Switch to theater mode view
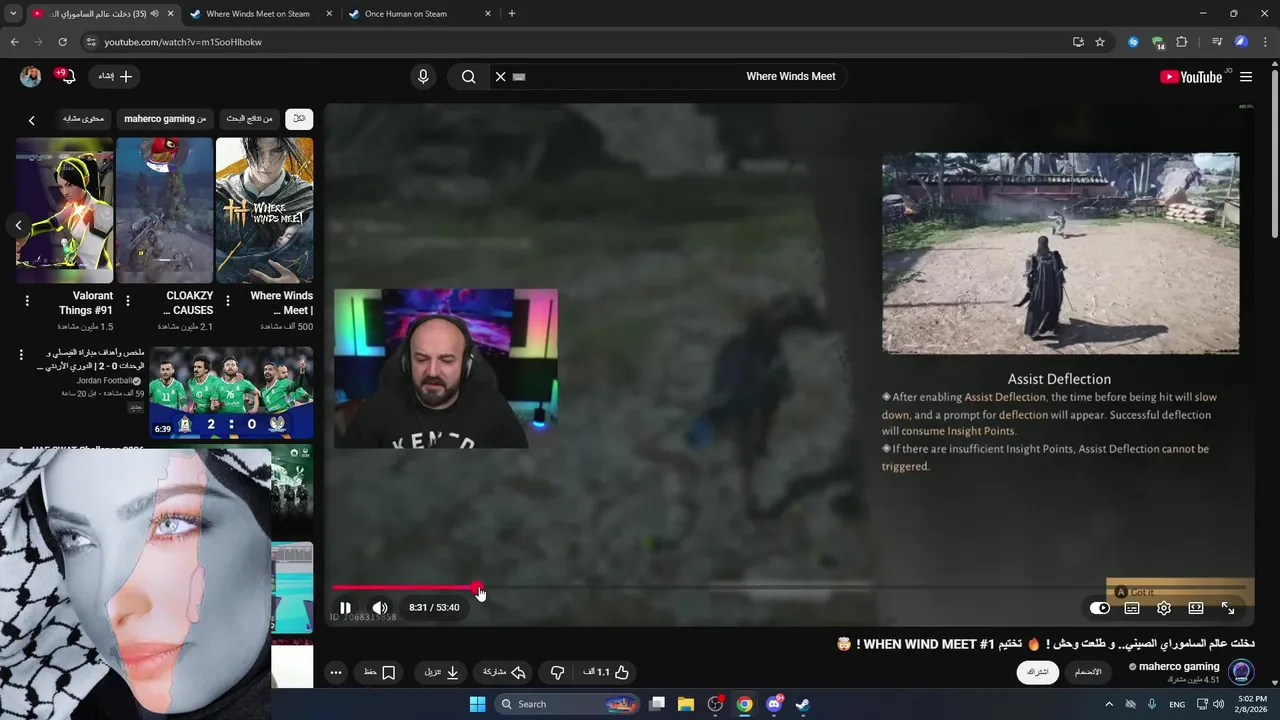1280x720 pixels. [1196, 608]
